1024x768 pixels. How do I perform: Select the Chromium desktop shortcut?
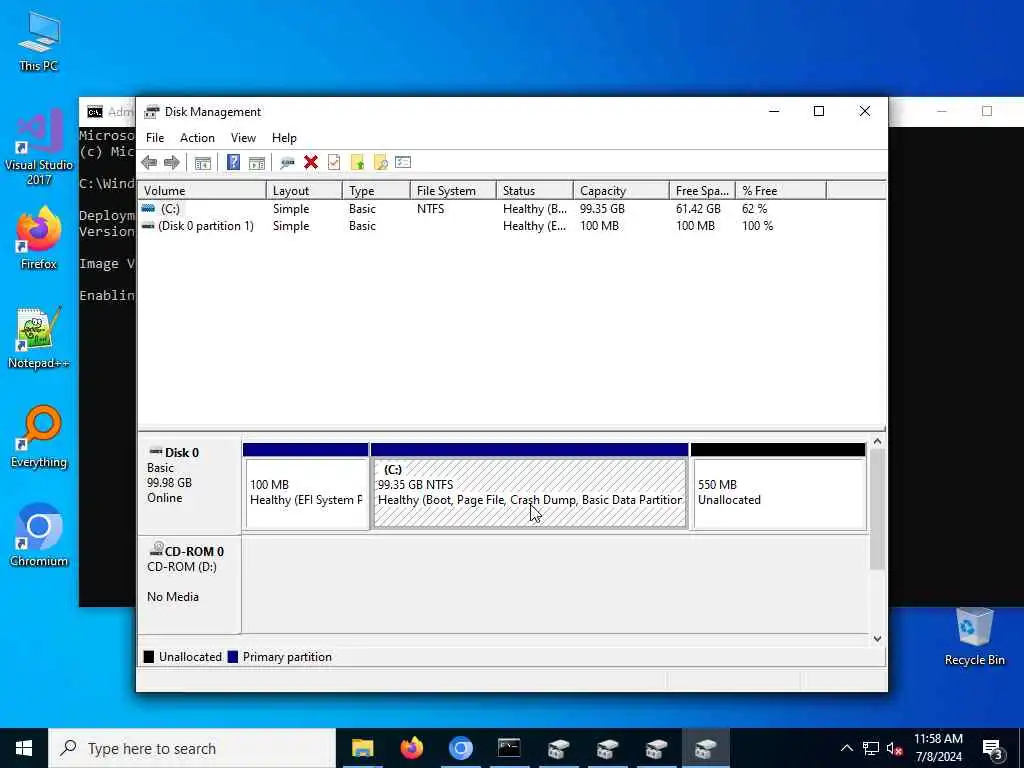[x=39, y=536]
